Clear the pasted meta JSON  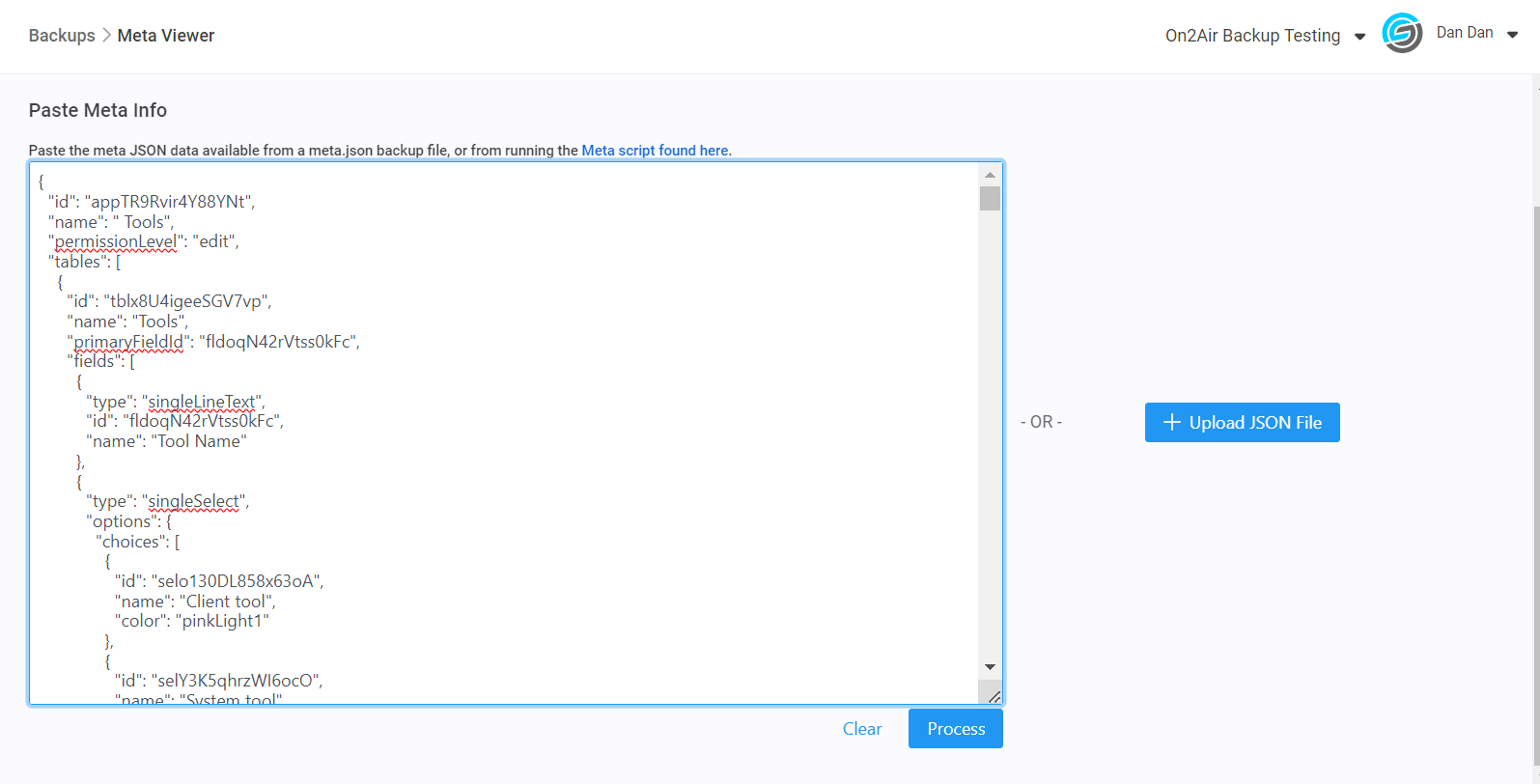coord(861,729)
